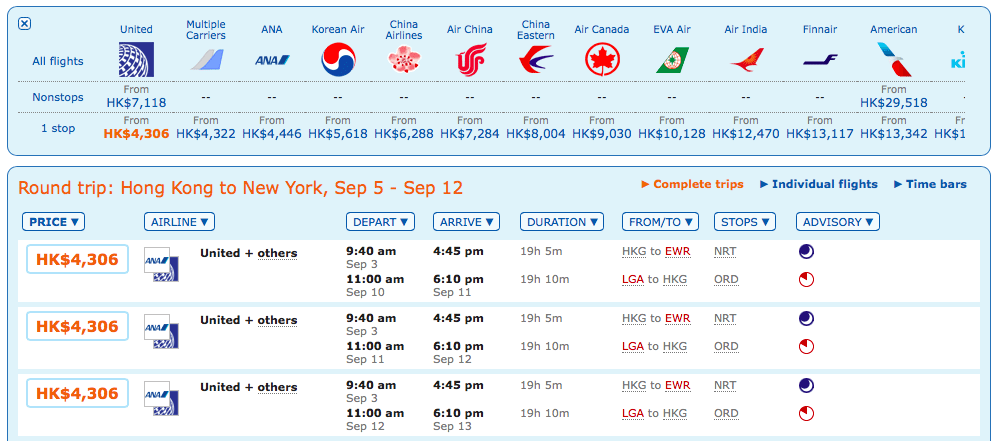The image size is (994, 441).
Task: Click first result's HK$4,306 price button
Action: pyautogui.click(x=77, y=260)
